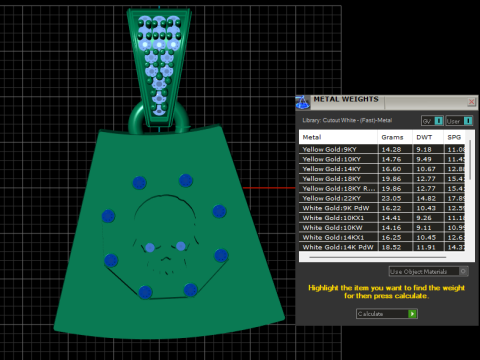
Task: Select the Yellow Gold:10KY row
Action: 382,159
